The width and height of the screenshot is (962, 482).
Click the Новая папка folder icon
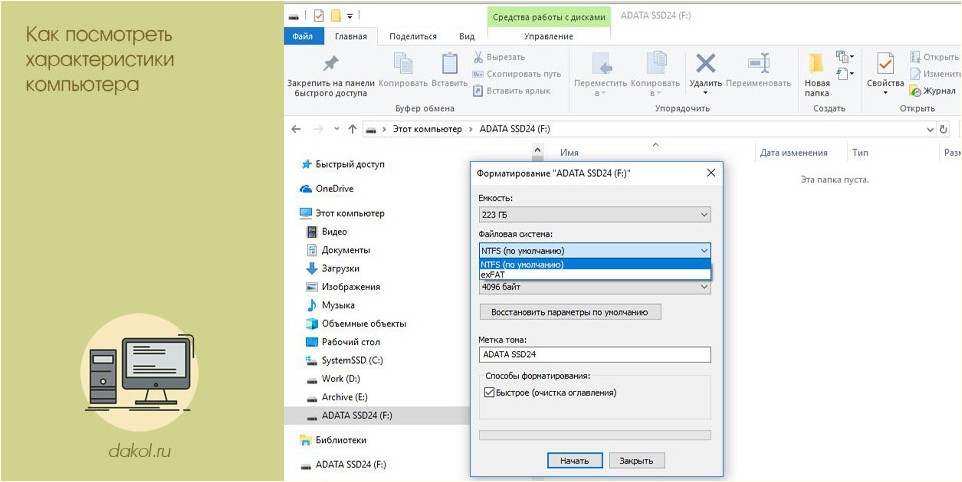816,63
